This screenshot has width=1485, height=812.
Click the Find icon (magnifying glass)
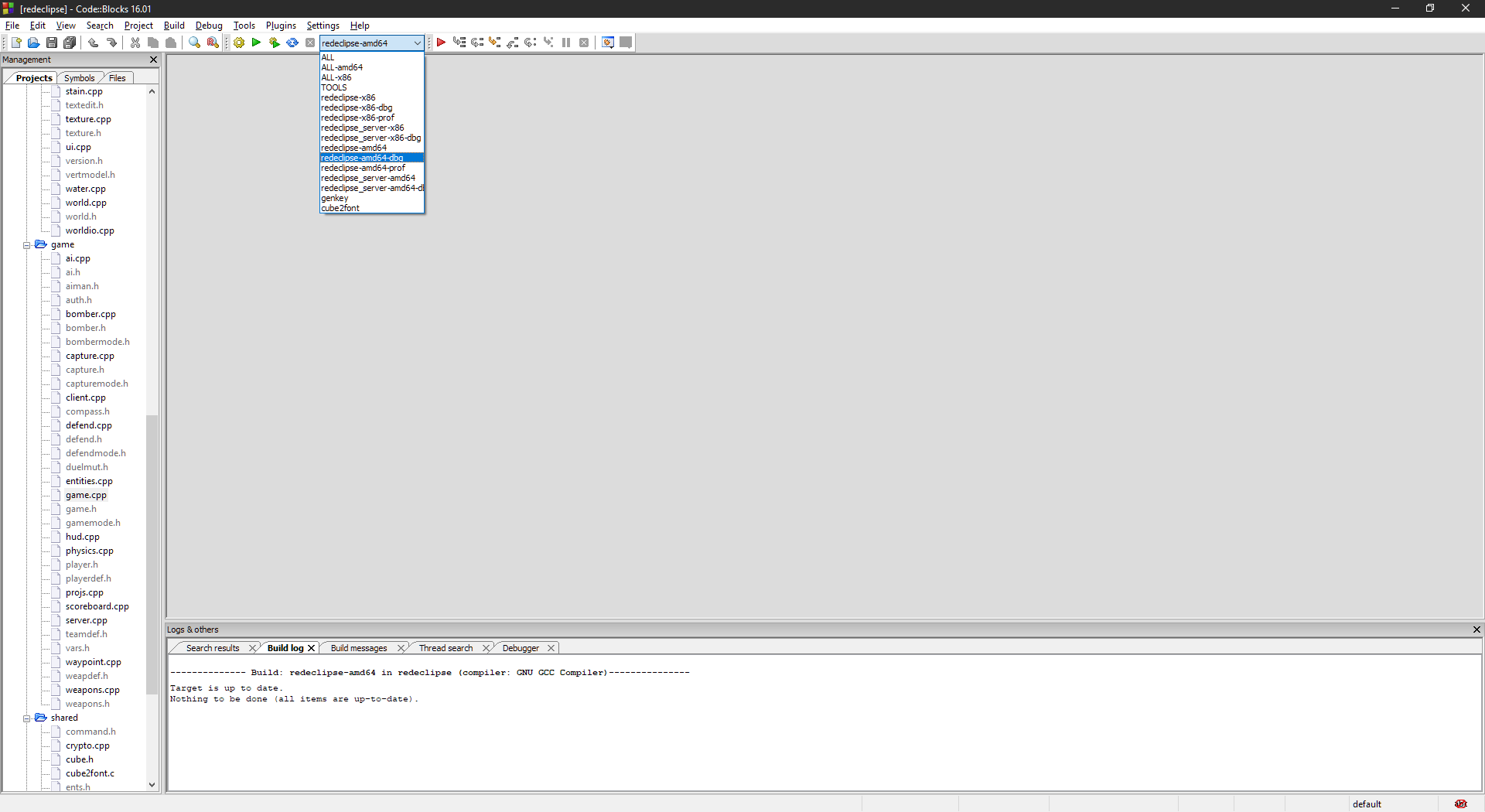(x=194, y=43)
